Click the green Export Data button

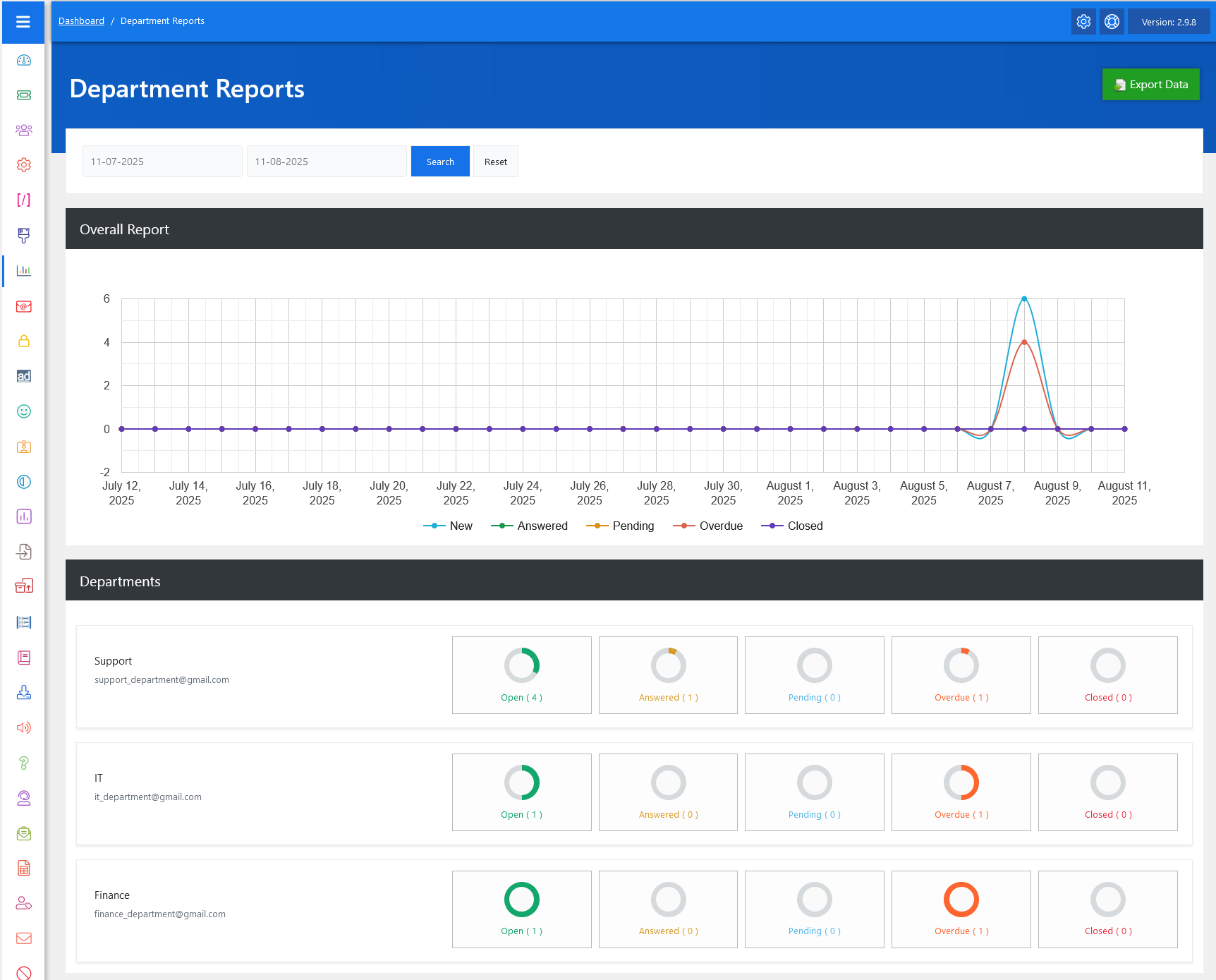pyautogui.click(x=1150, y=85)
